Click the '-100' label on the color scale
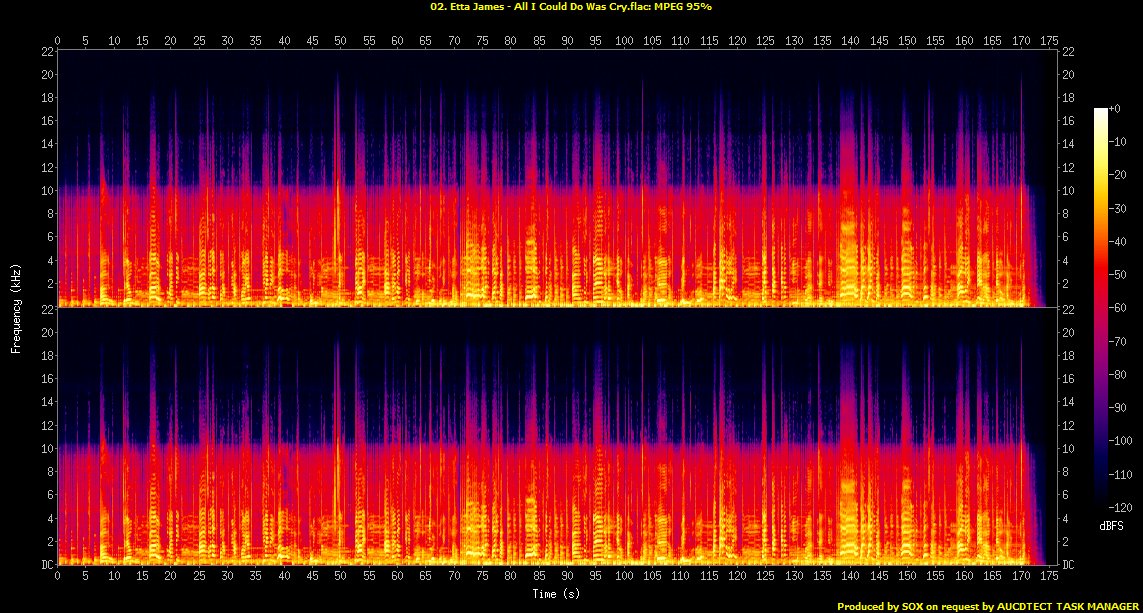The height and width of the screenshot is (613, 1143). [1120, 441]
